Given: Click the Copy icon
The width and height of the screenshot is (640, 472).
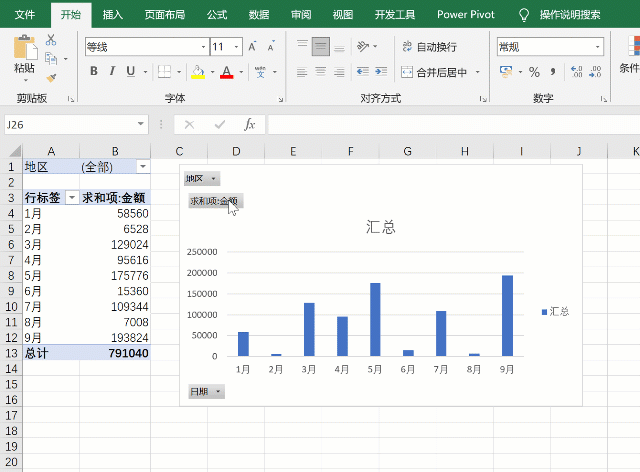Looking at the screenshot, I should click(x=51, y=59).
